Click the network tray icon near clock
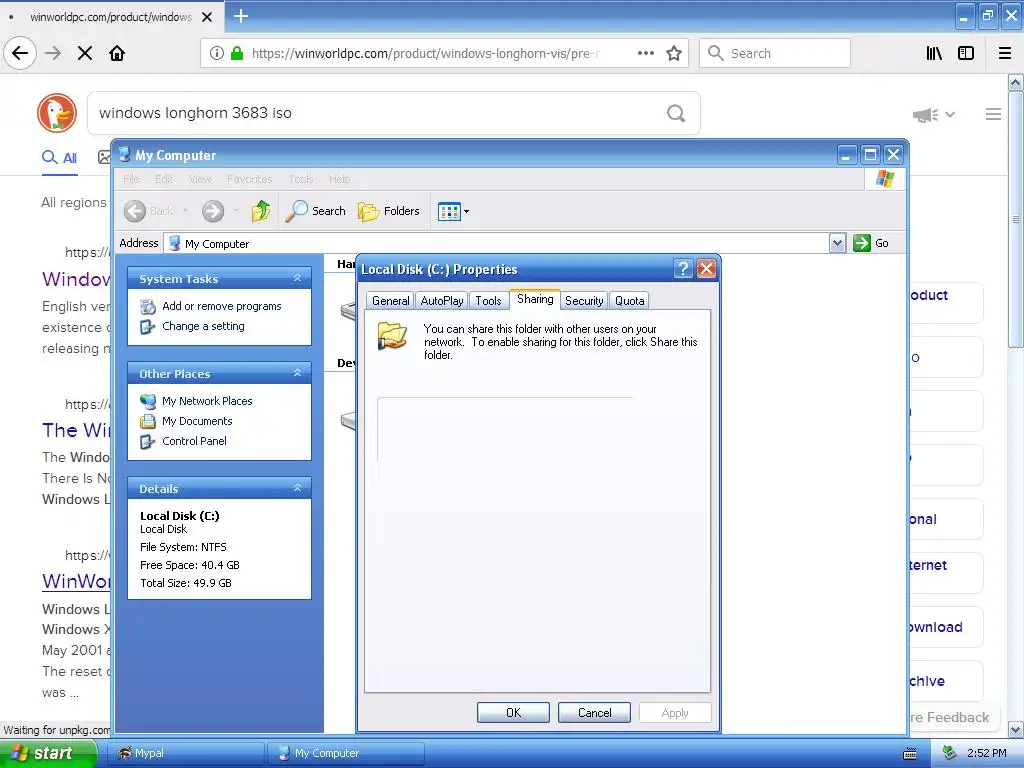 [949, 753]
